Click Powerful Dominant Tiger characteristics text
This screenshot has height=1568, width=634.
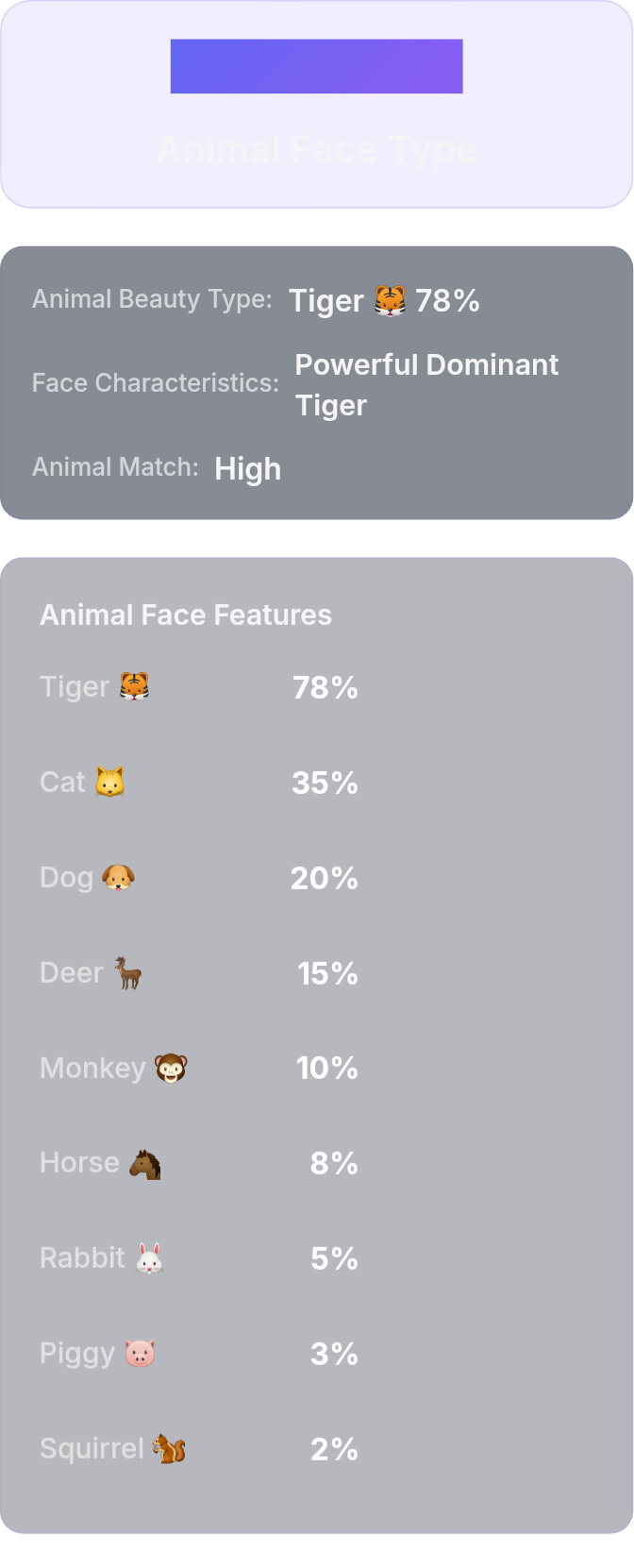point(426,384)
